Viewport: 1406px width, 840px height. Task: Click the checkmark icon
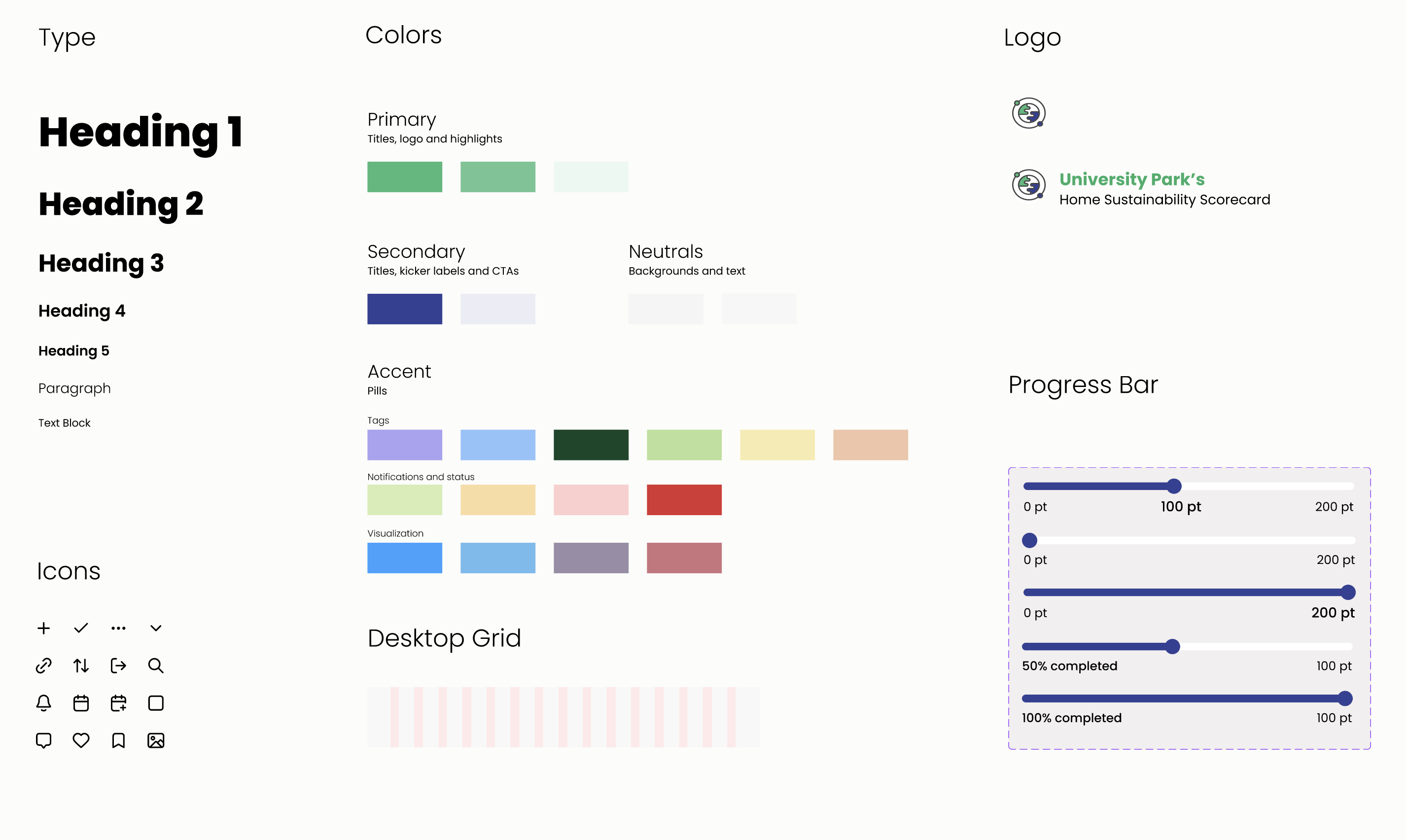point(81,629)
